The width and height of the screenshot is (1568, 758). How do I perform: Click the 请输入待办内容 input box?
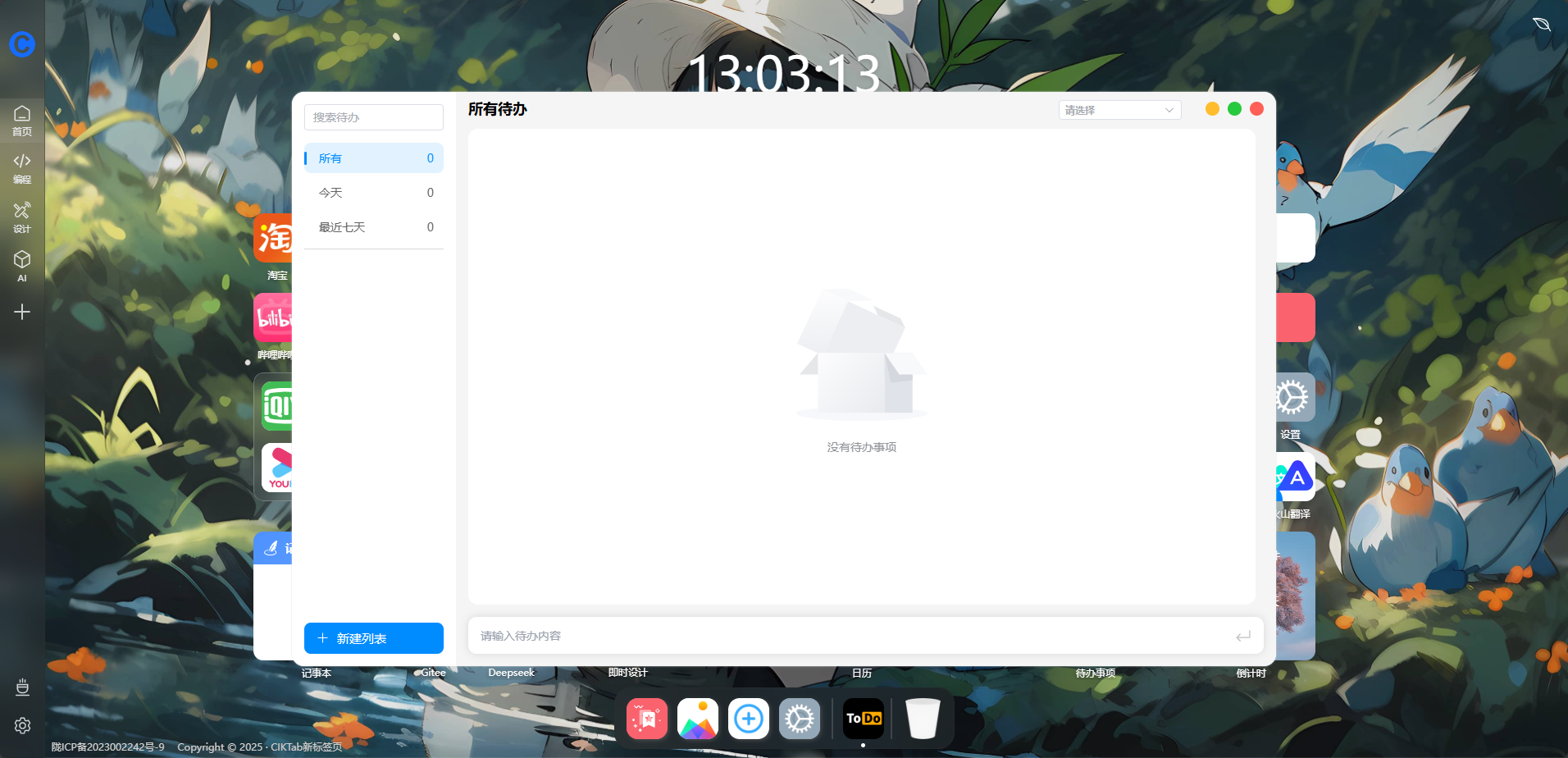tap(853, 636)
